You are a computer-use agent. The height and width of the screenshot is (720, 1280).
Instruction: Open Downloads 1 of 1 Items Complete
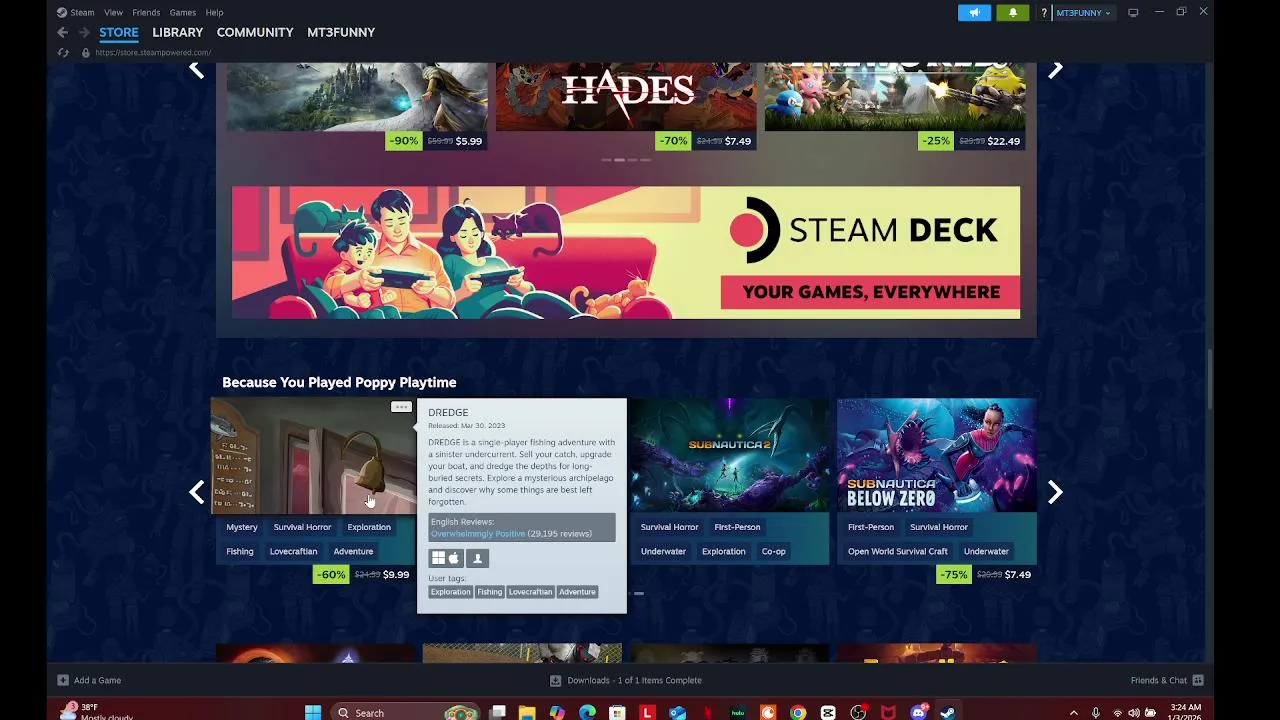coord(634,680)
